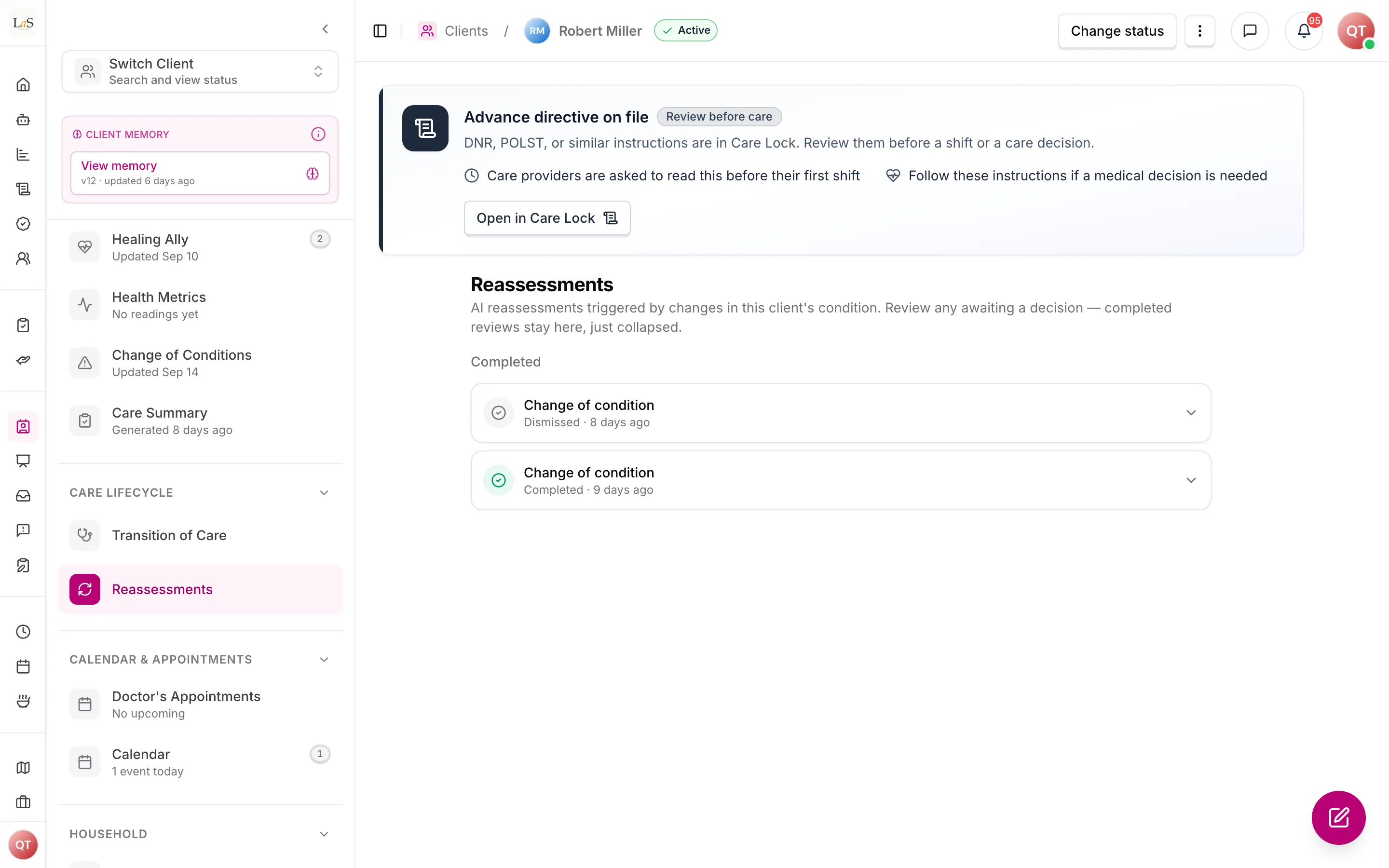Image resolution: width=1389 pixels, height=868 pixels.
Task: Collapse the client sidebar with chevron arrow
Action: pos(326,29)
